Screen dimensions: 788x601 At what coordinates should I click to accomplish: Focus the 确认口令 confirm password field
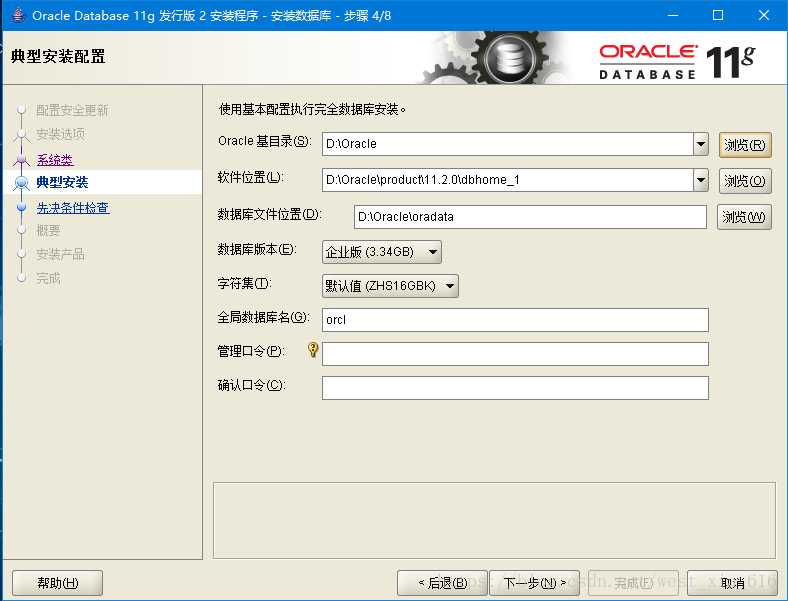click(x=515, y=388)
